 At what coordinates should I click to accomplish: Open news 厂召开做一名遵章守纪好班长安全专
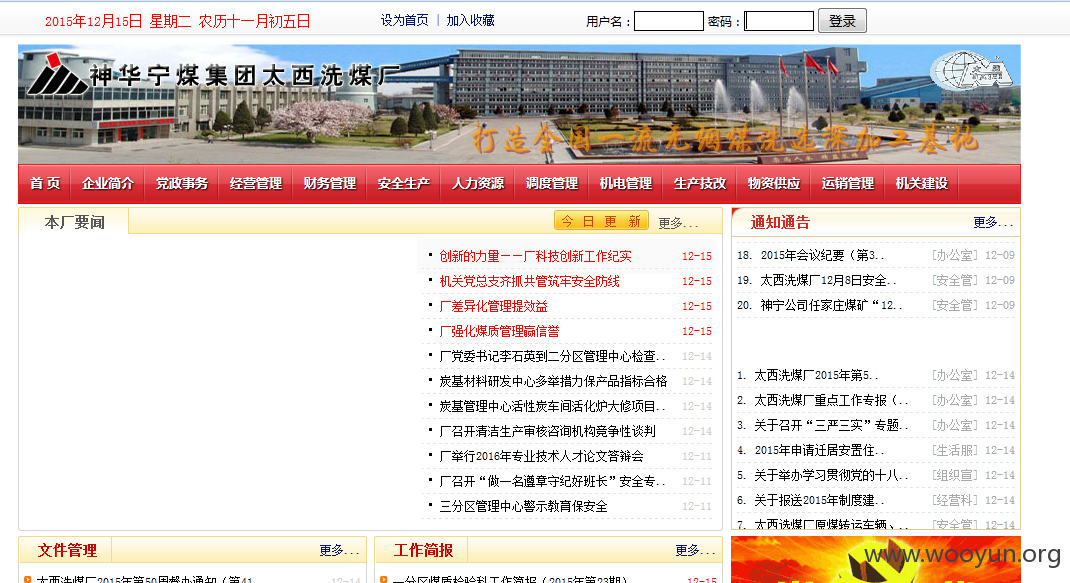click(x=552, y=481)
